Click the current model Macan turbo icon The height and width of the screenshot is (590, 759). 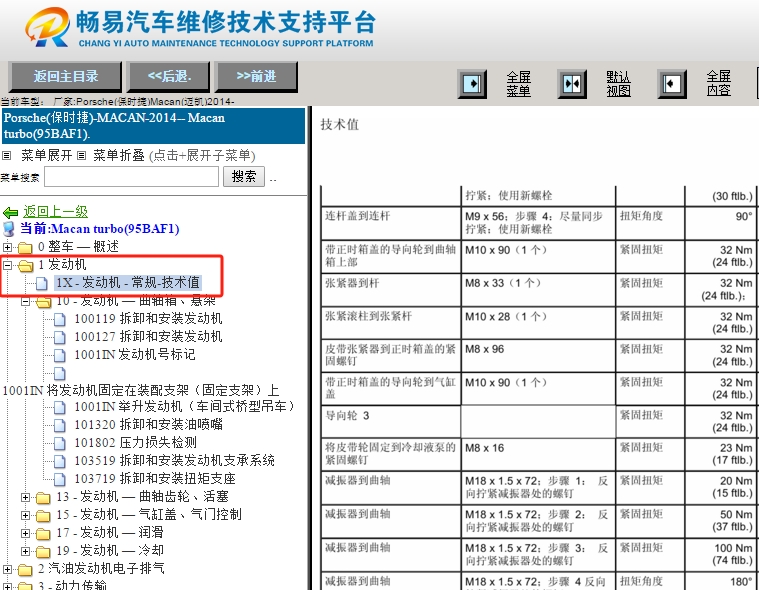tap(9, 229)
